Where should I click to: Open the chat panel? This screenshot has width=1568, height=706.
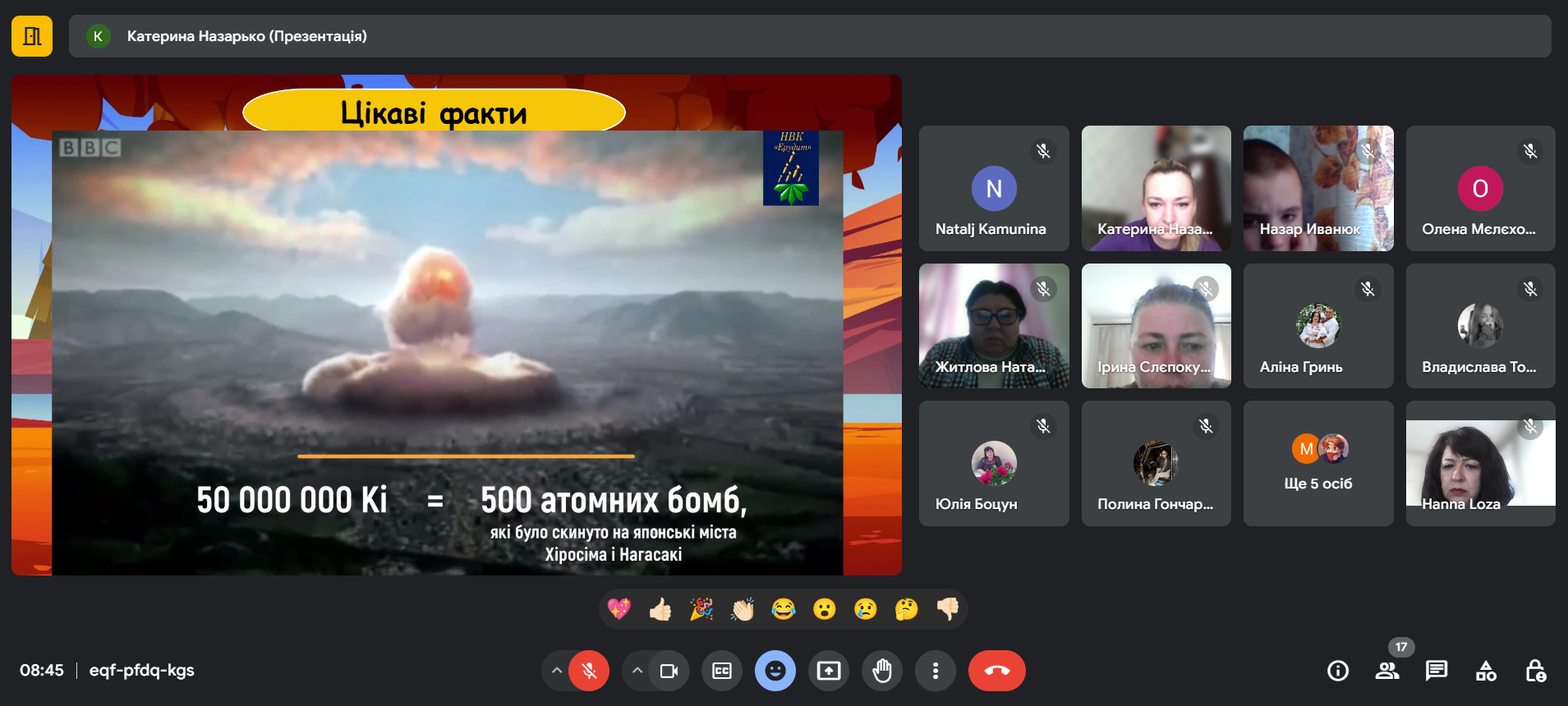[x=1436, y=671]
